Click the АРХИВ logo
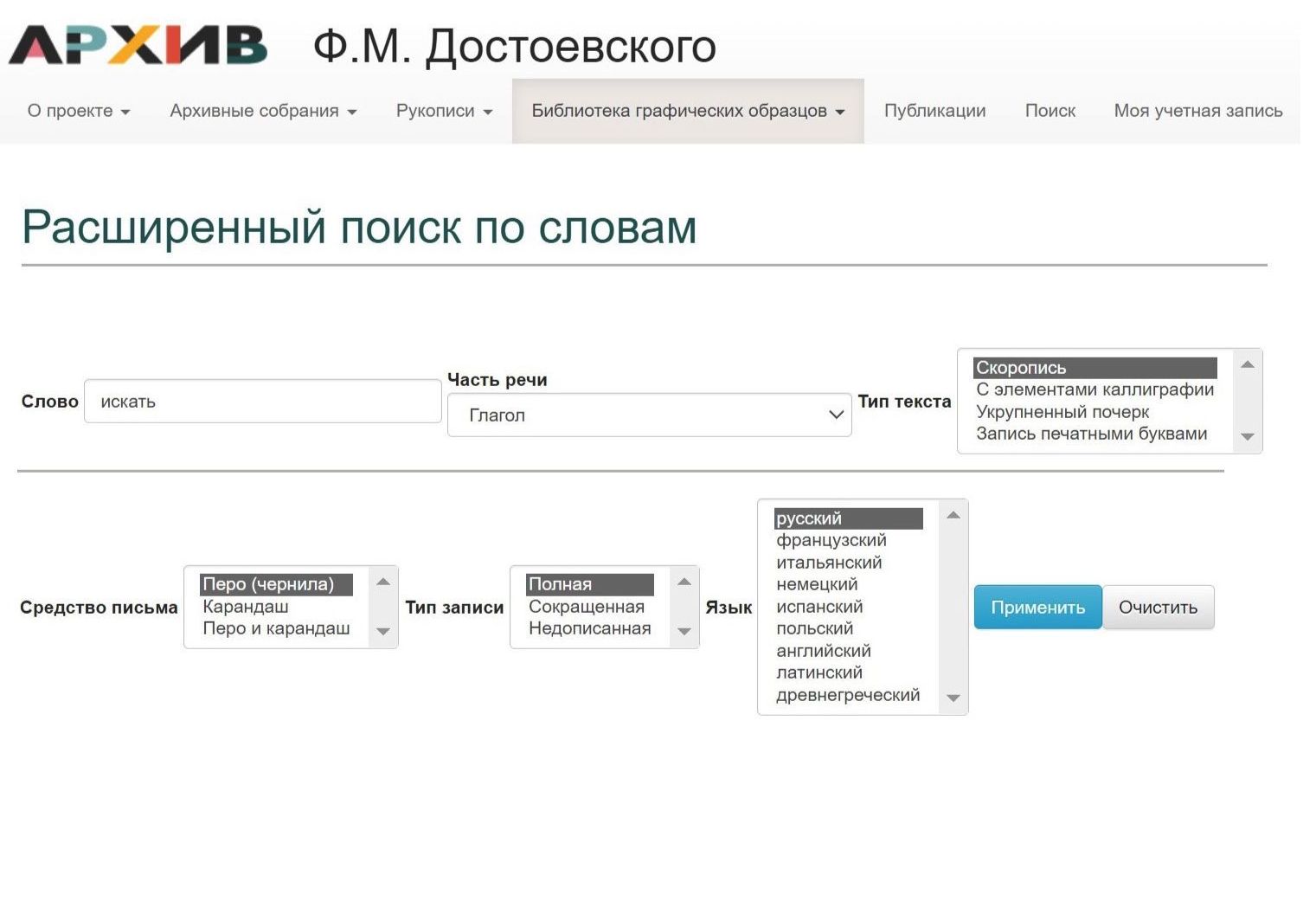The width and height of the screenshot is (1316, 901). (x=138, y=45)
